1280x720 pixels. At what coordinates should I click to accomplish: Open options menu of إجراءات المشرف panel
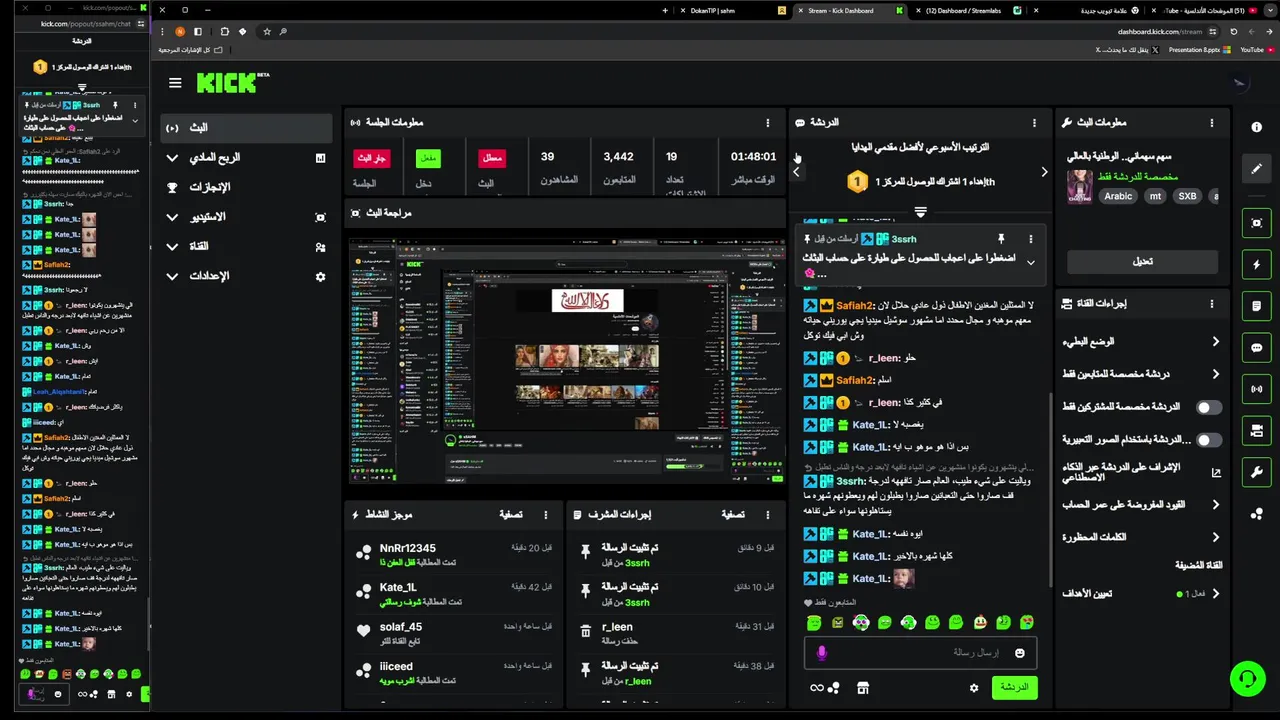click(x=768, y=515)
